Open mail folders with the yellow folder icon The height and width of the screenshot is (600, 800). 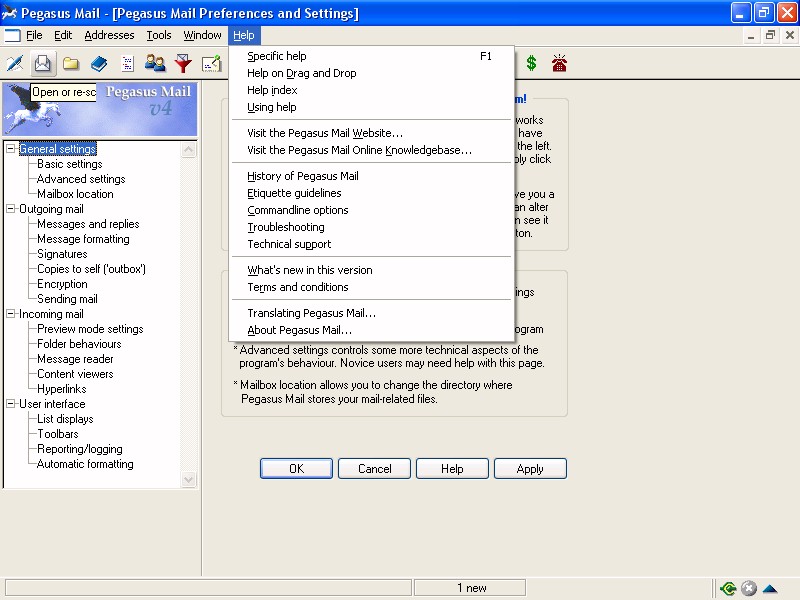coord(71,64)
